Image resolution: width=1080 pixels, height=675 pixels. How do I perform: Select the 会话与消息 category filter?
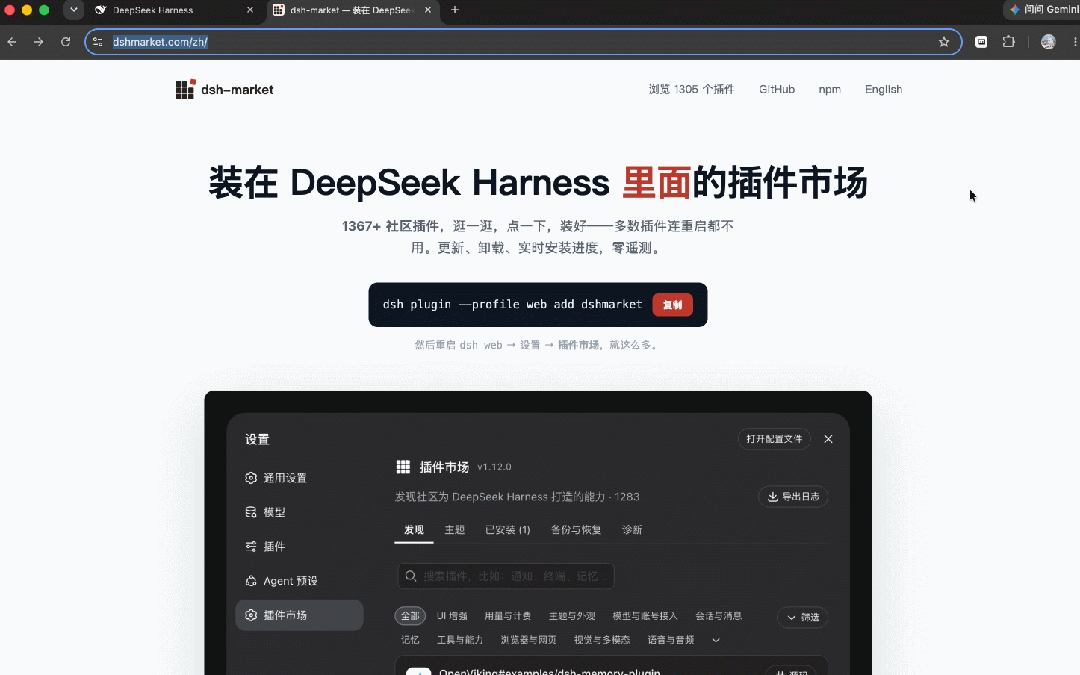point(718,616)
